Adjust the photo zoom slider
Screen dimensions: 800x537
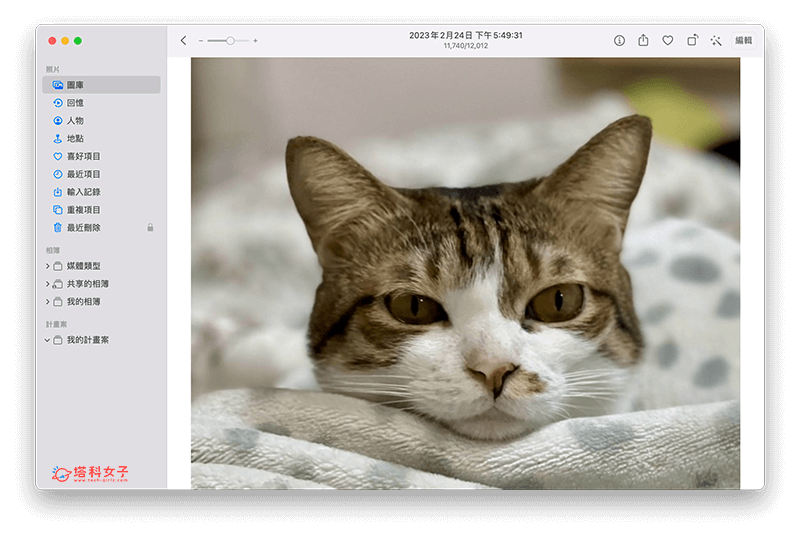[x=229, y=41]
